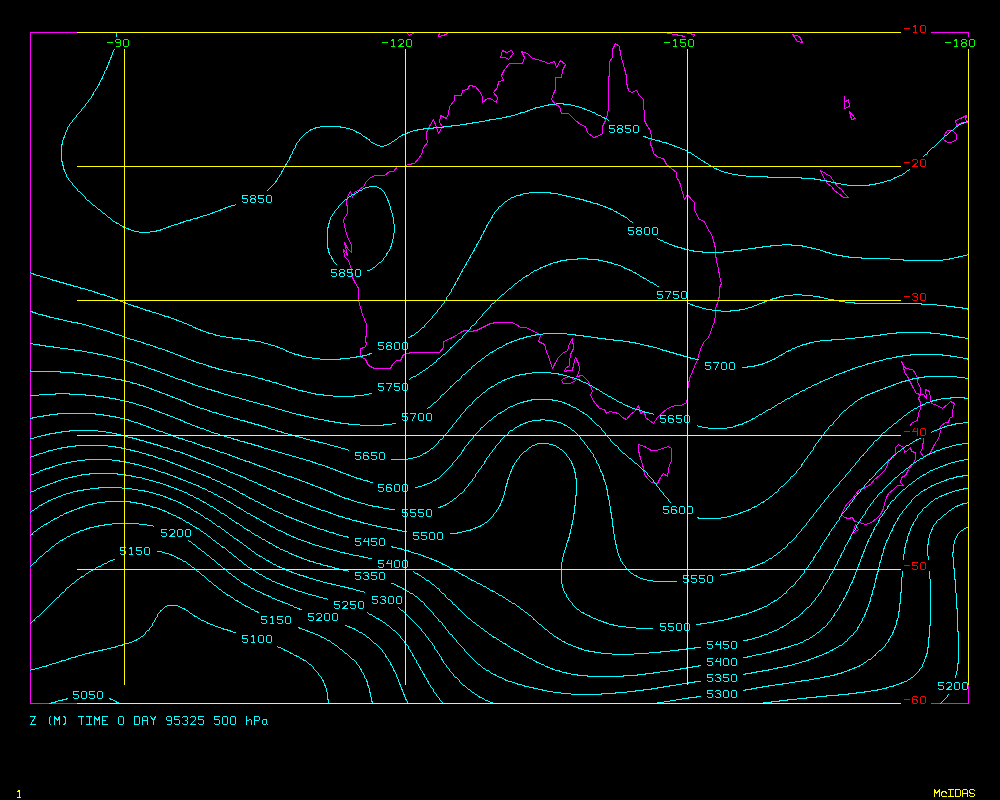Click the frame number 1 at bottom-left

coord(18,793)
